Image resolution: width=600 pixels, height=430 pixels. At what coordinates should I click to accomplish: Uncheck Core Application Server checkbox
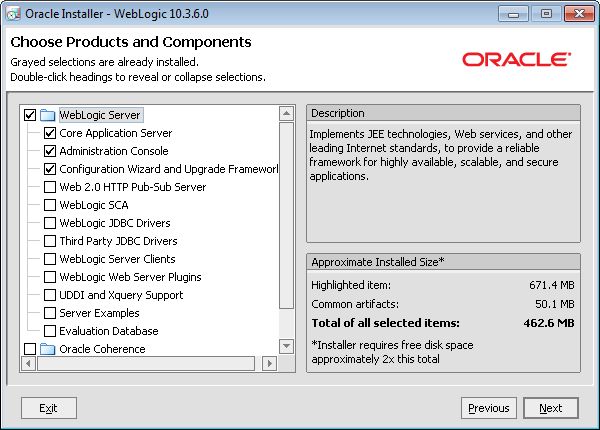click(50, 133)
